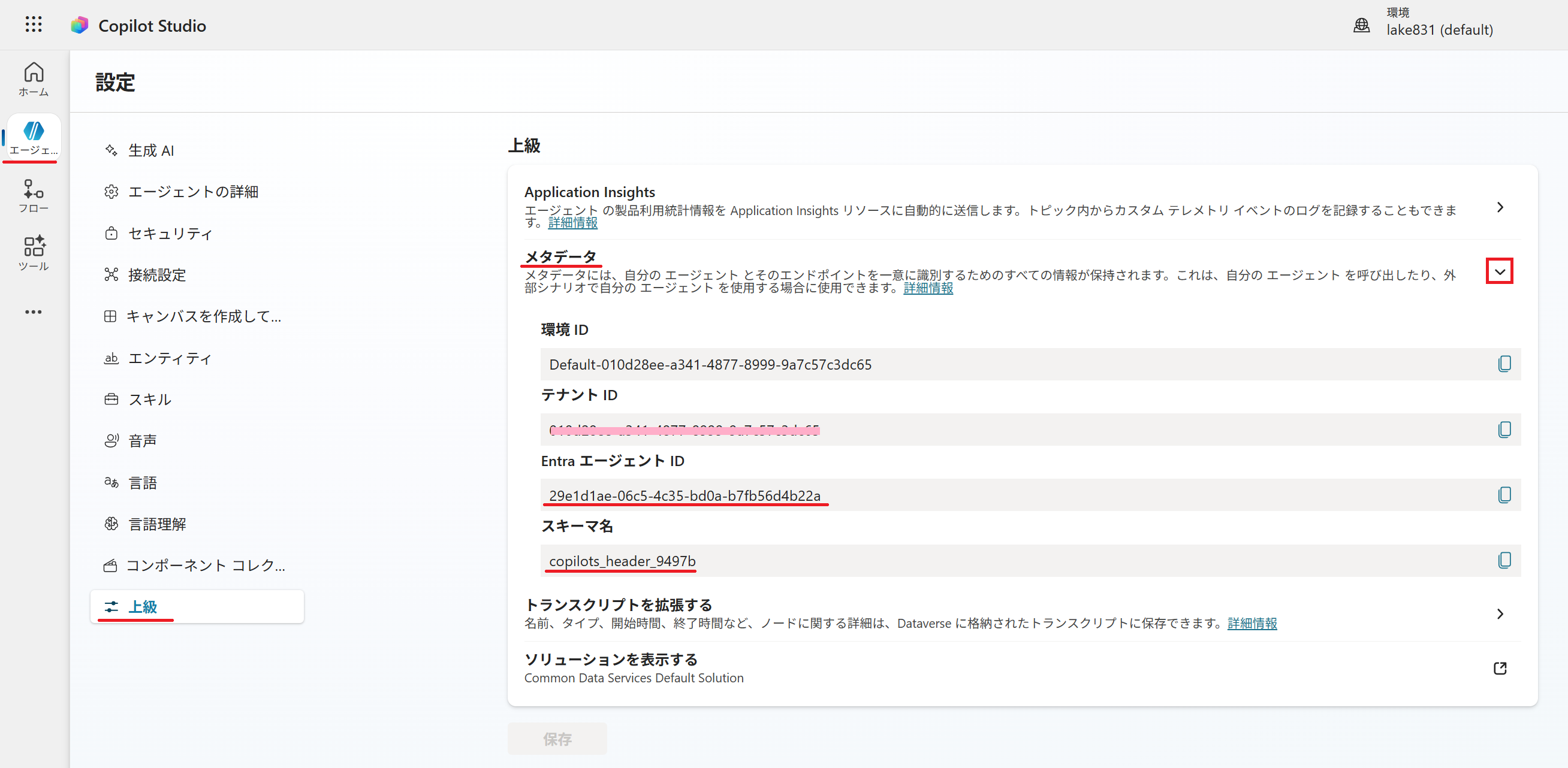Copy the テナント ID value
This screenshot has width=1568, height=768.
pos(1503,430)
